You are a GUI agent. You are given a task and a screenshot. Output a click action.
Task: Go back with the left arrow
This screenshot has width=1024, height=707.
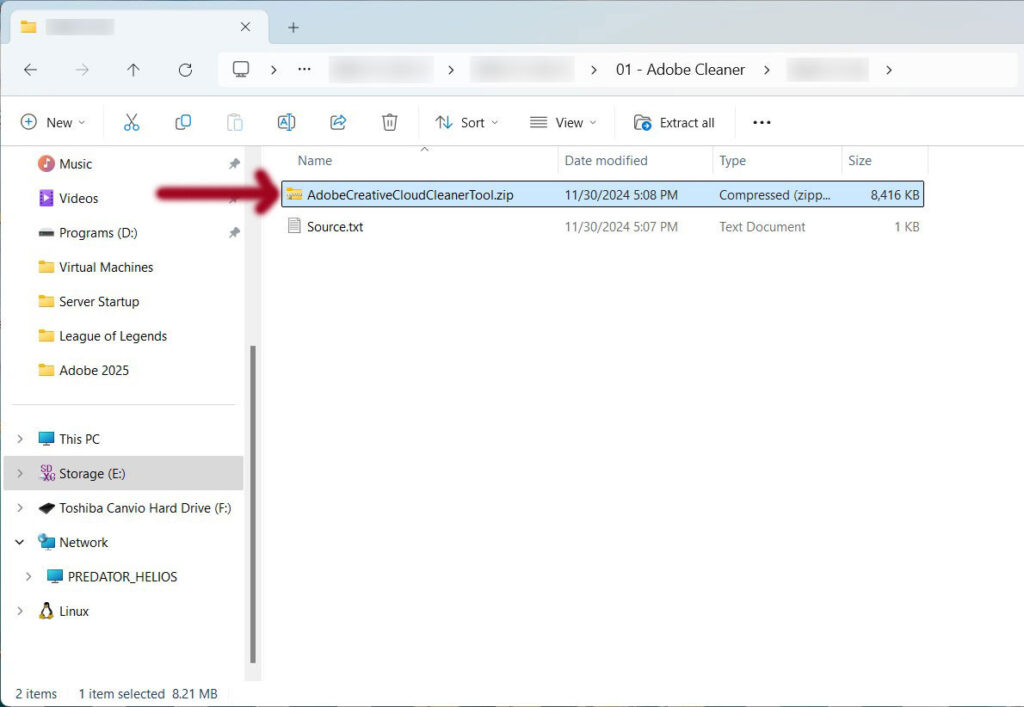[x=30, y=70]
